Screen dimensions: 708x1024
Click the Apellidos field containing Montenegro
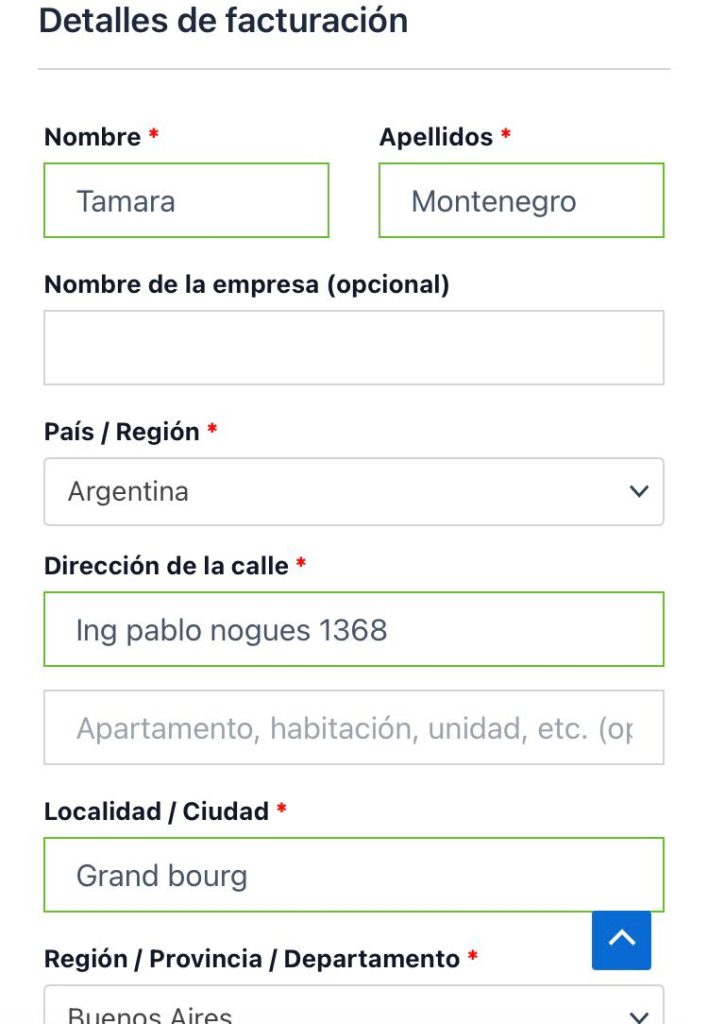click(521, 201)
